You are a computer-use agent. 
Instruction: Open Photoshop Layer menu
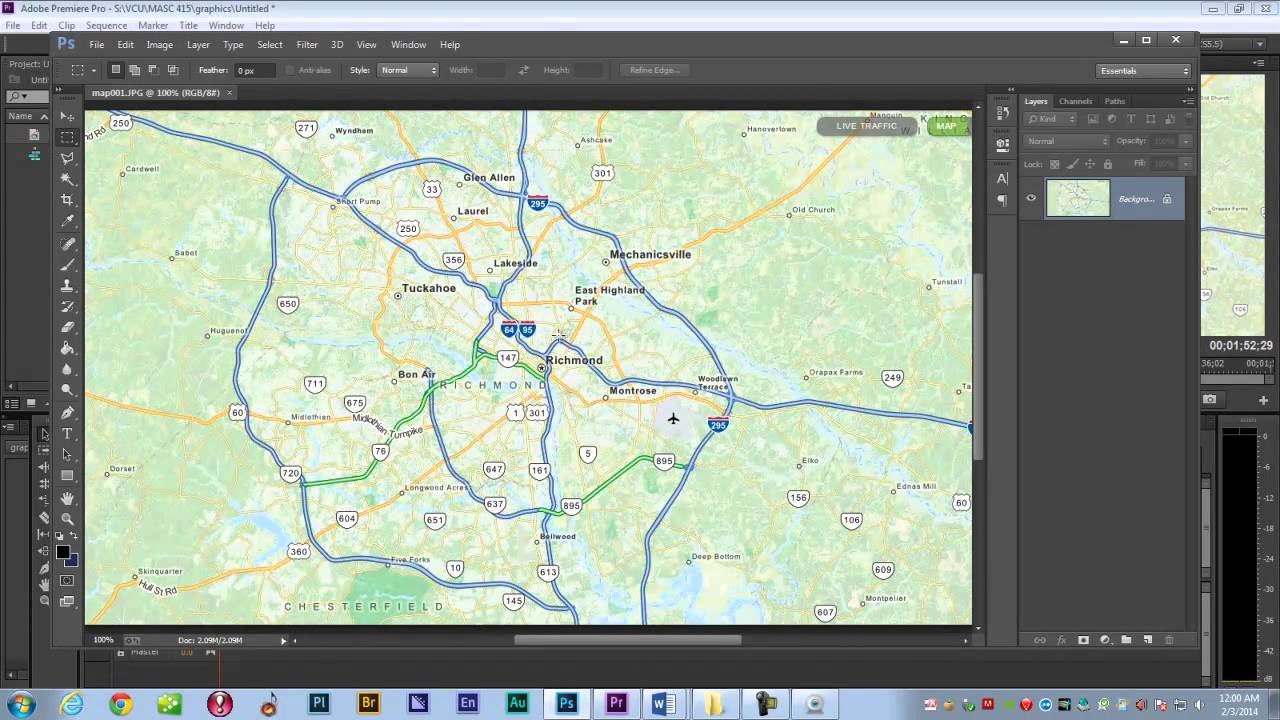[198, 45]
